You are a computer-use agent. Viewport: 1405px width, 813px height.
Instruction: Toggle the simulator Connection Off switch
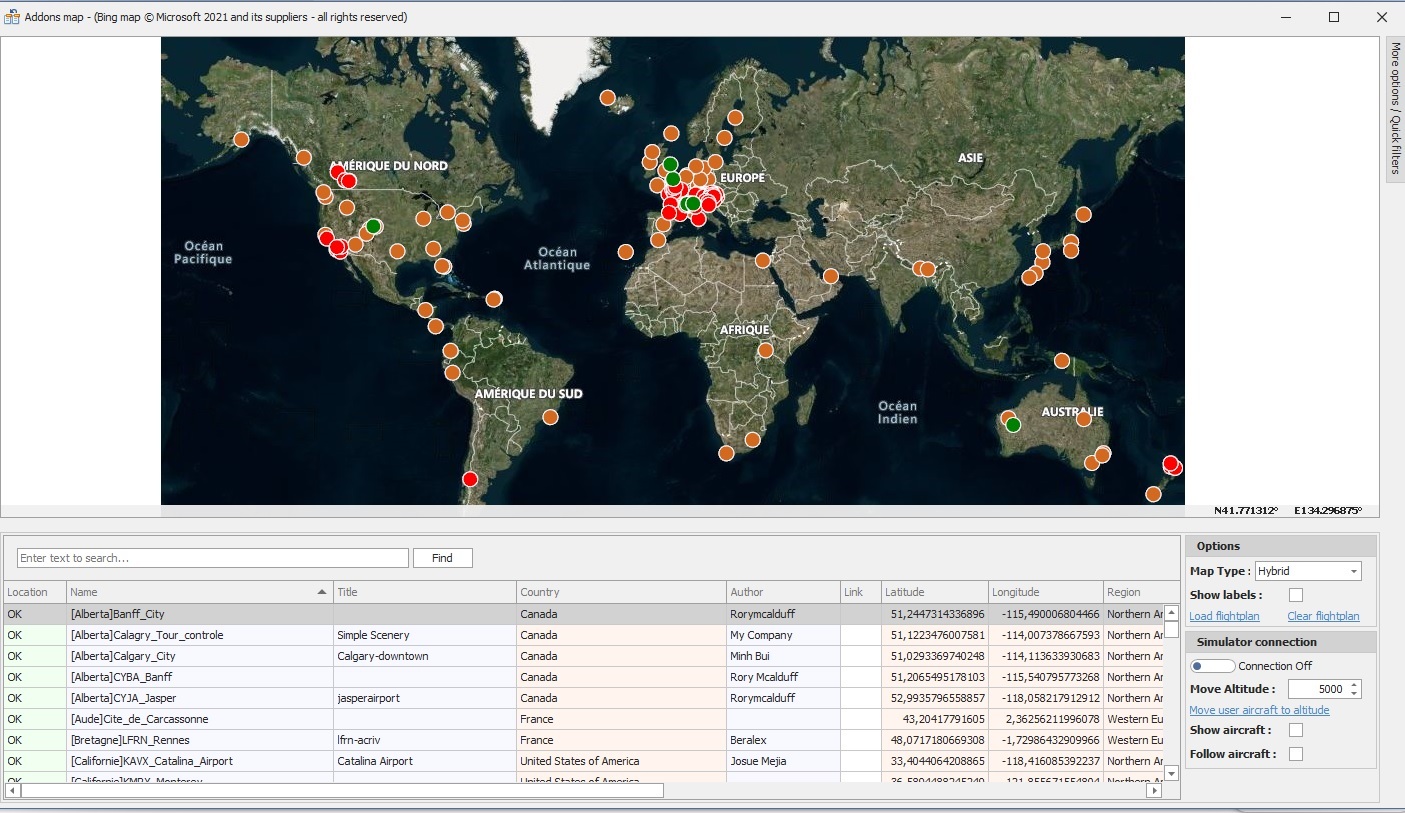(1212, 666)
